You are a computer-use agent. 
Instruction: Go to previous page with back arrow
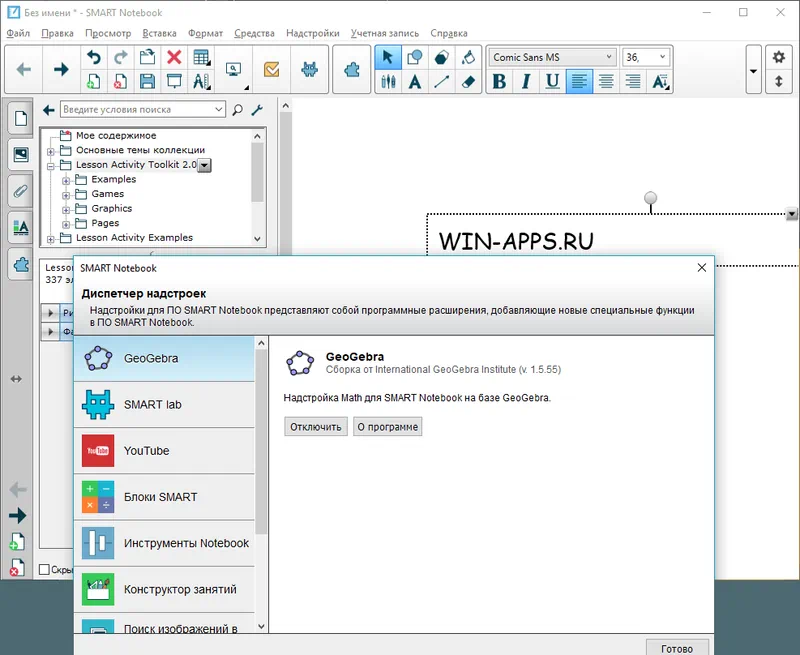[x=23, y=69]
